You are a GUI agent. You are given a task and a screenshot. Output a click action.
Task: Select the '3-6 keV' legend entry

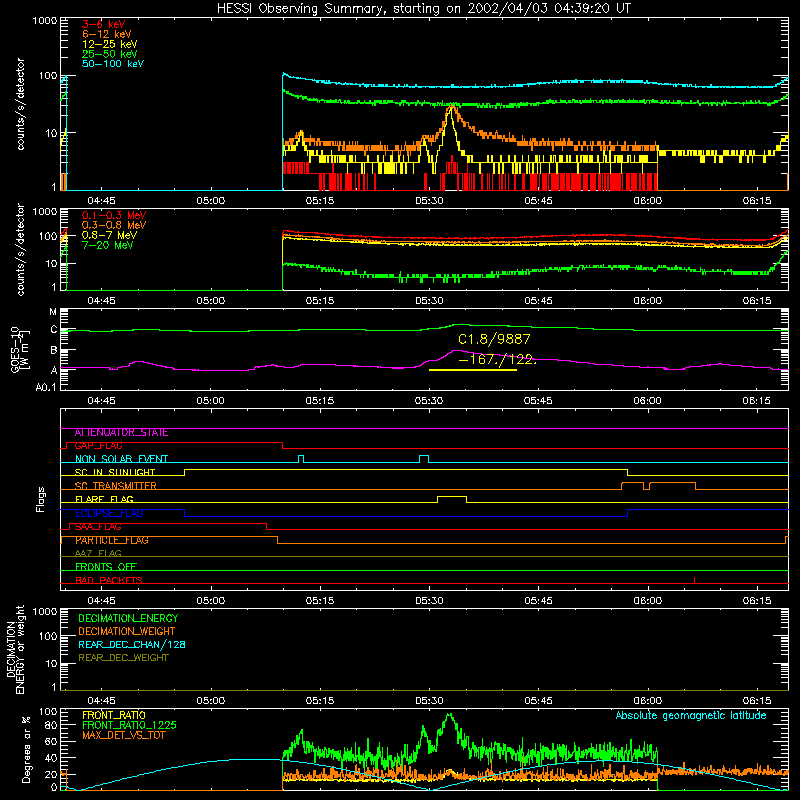(104, 24)
